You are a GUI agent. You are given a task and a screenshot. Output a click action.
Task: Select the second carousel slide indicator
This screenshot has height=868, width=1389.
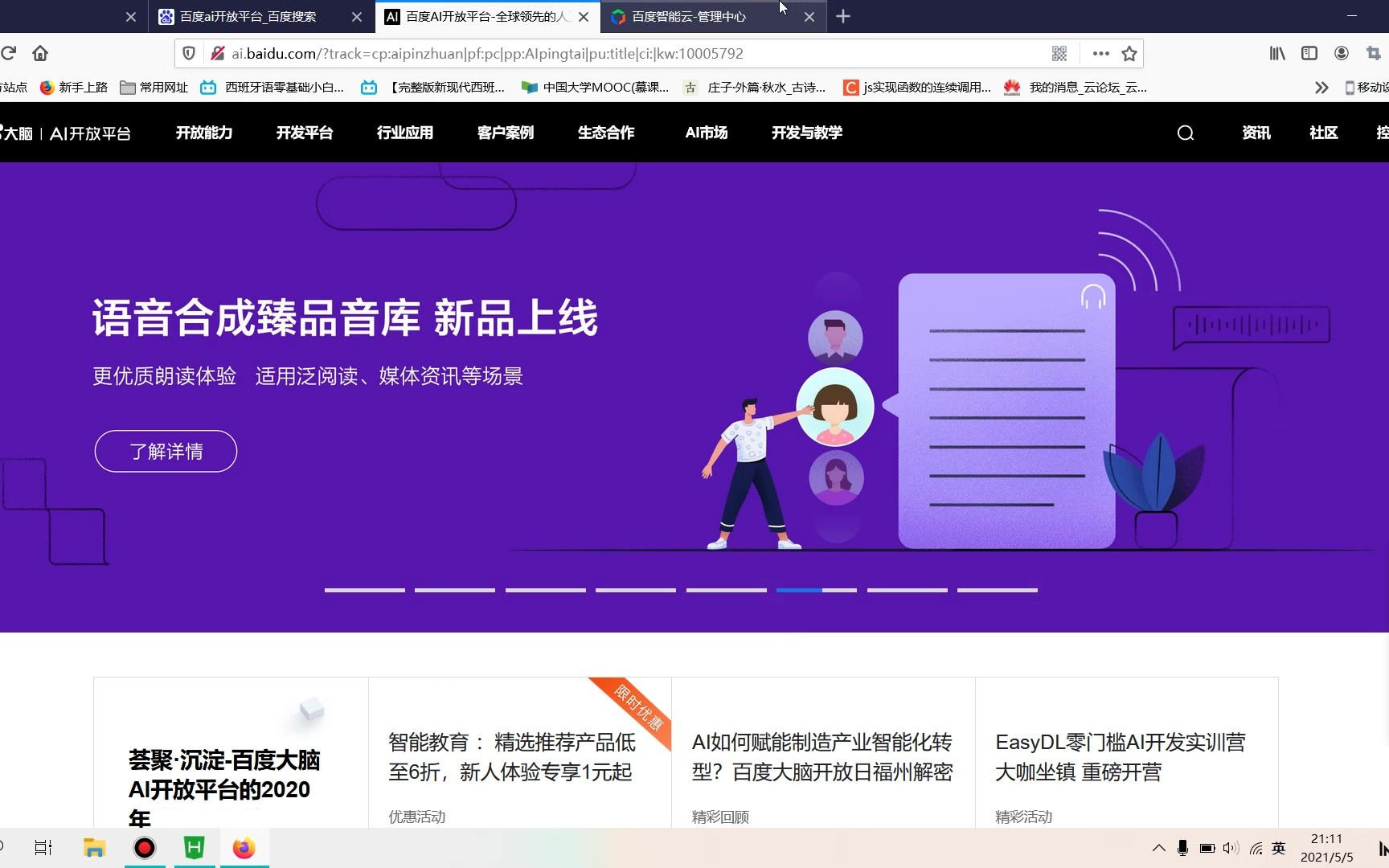[455, 590]
